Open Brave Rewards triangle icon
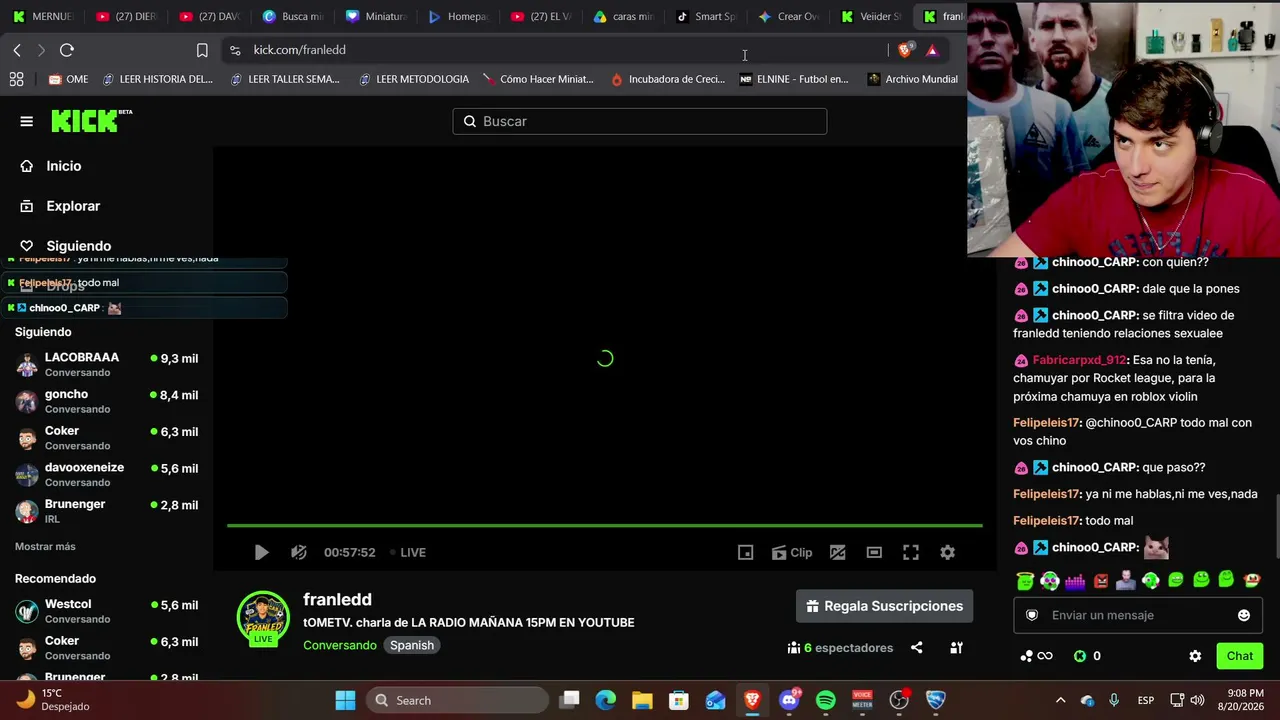The width and height of the screenshot is (1280, 720). [932, 50]
